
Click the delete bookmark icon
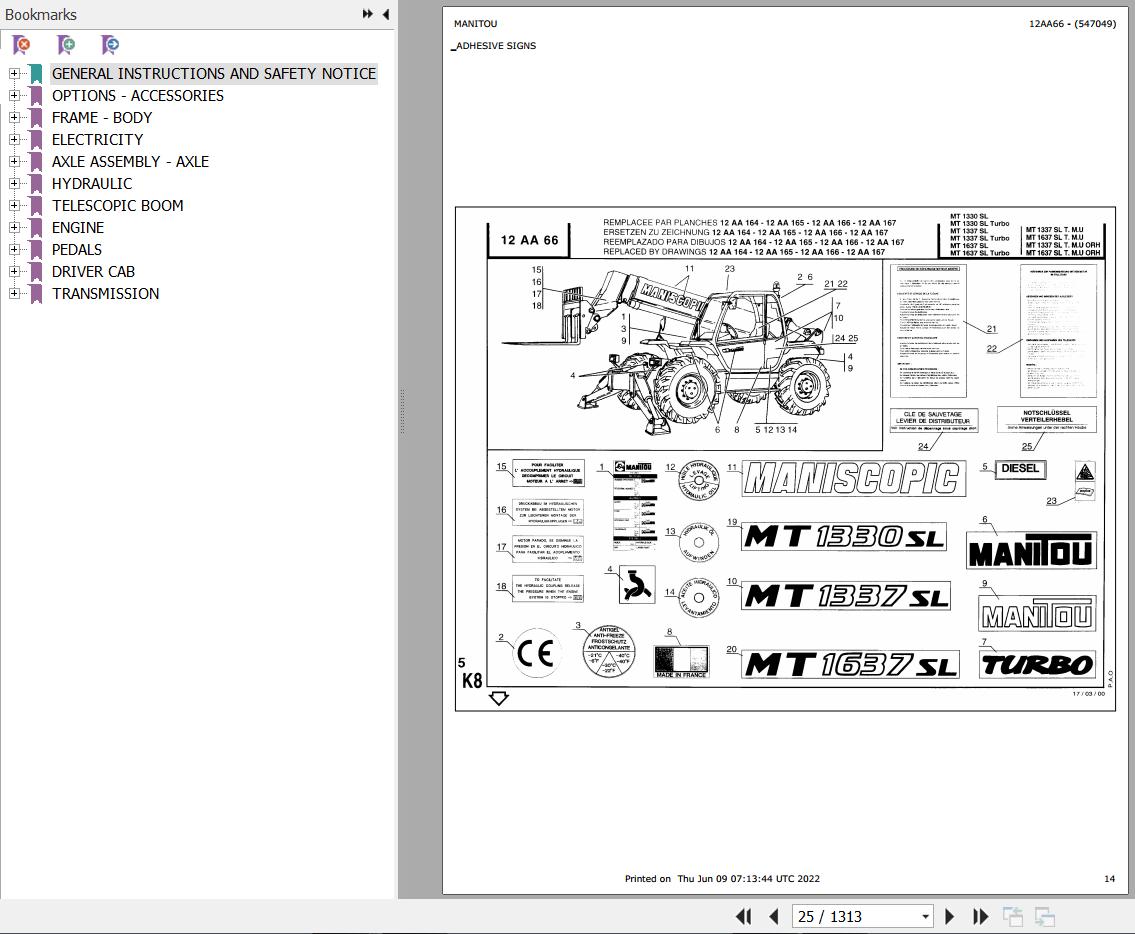pyautogui.click(x=22, y=45)
